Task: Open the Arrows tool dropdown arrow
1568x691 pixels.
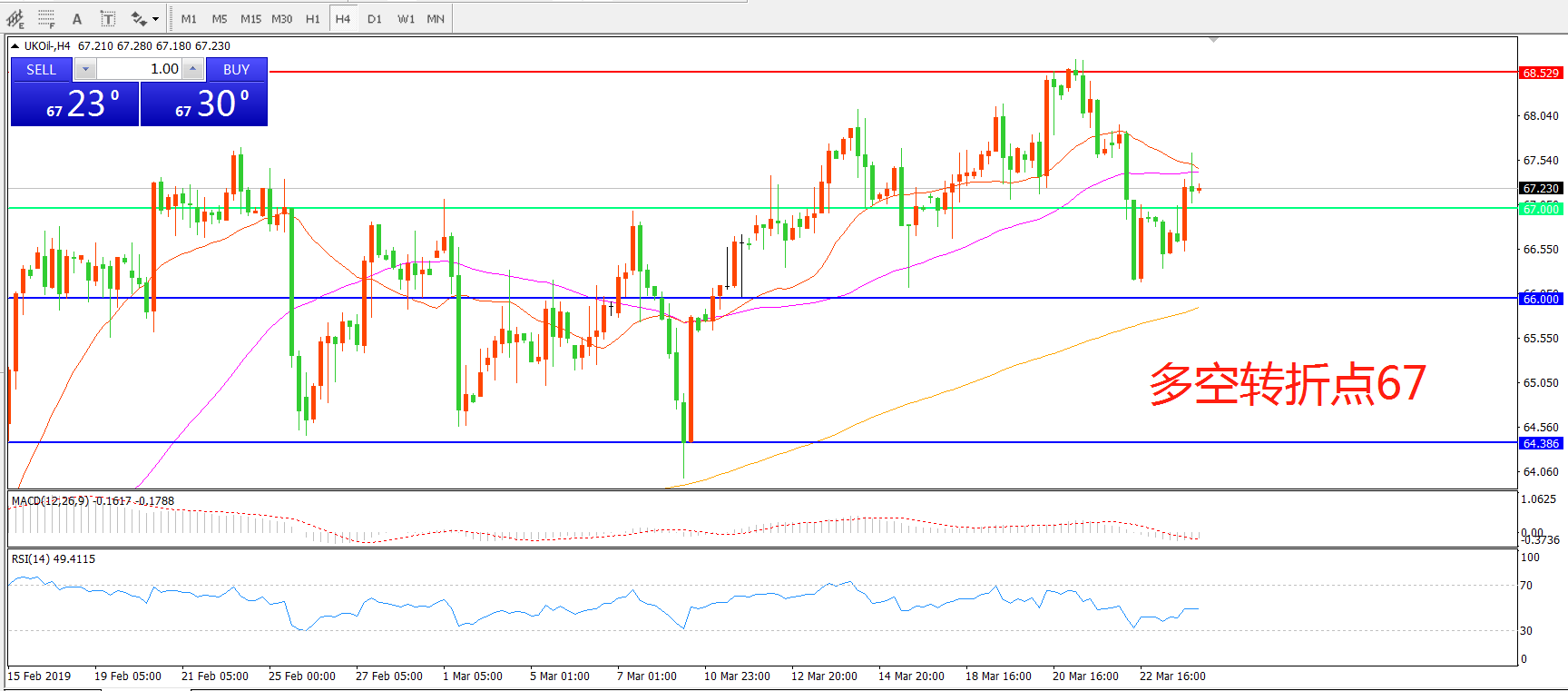Action: (x=156, y=18)
